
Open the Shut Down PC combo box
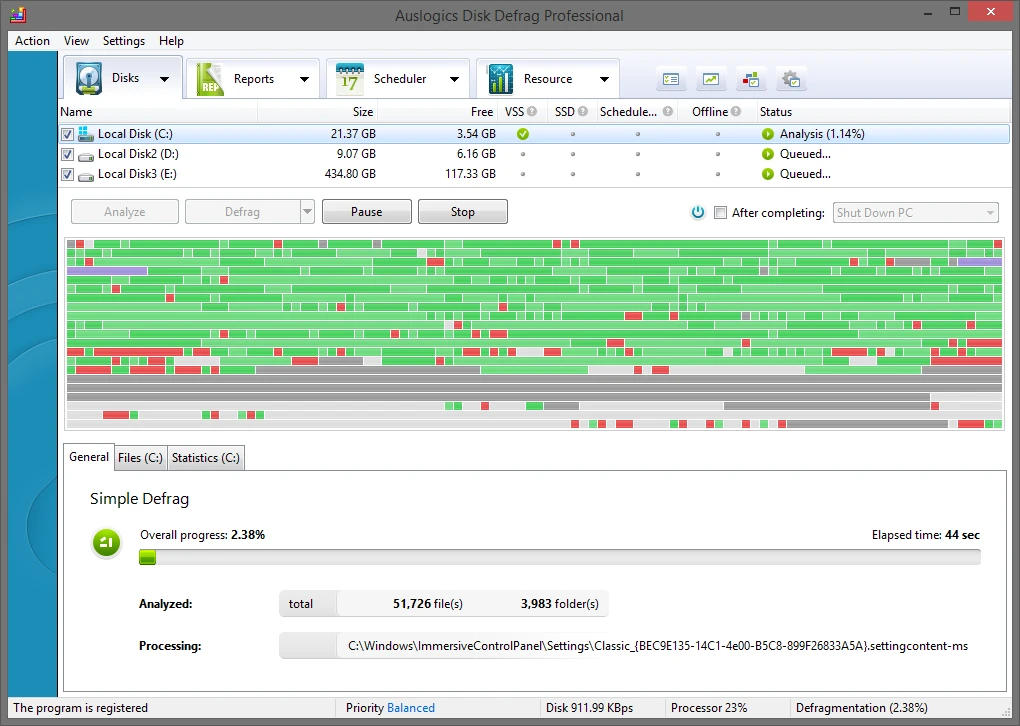(x=915, y=212)
